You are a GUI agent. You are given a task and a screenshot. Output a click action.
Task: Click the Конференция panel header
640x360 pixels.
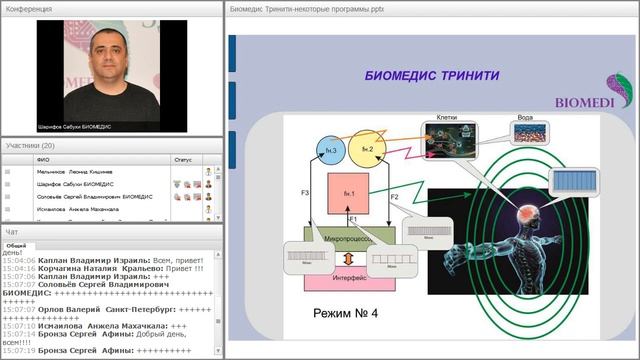click(x=112, y=9)
